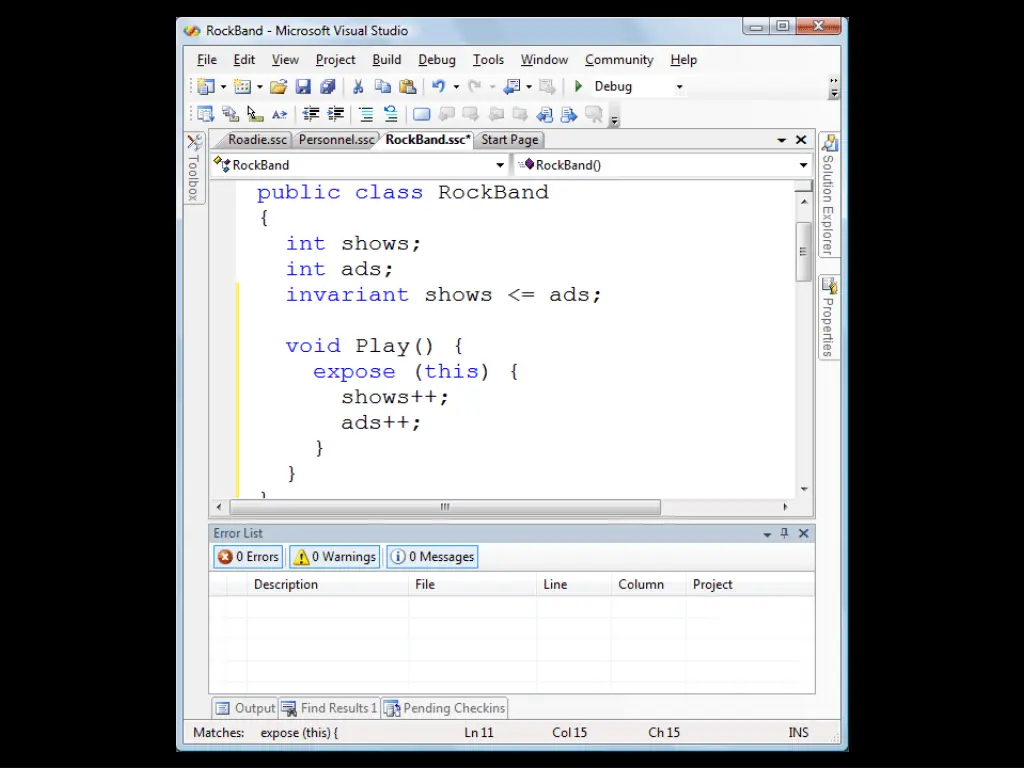Sort by Project column header
The height and width of the screenshot is (768, 1024).
point(750,584)
